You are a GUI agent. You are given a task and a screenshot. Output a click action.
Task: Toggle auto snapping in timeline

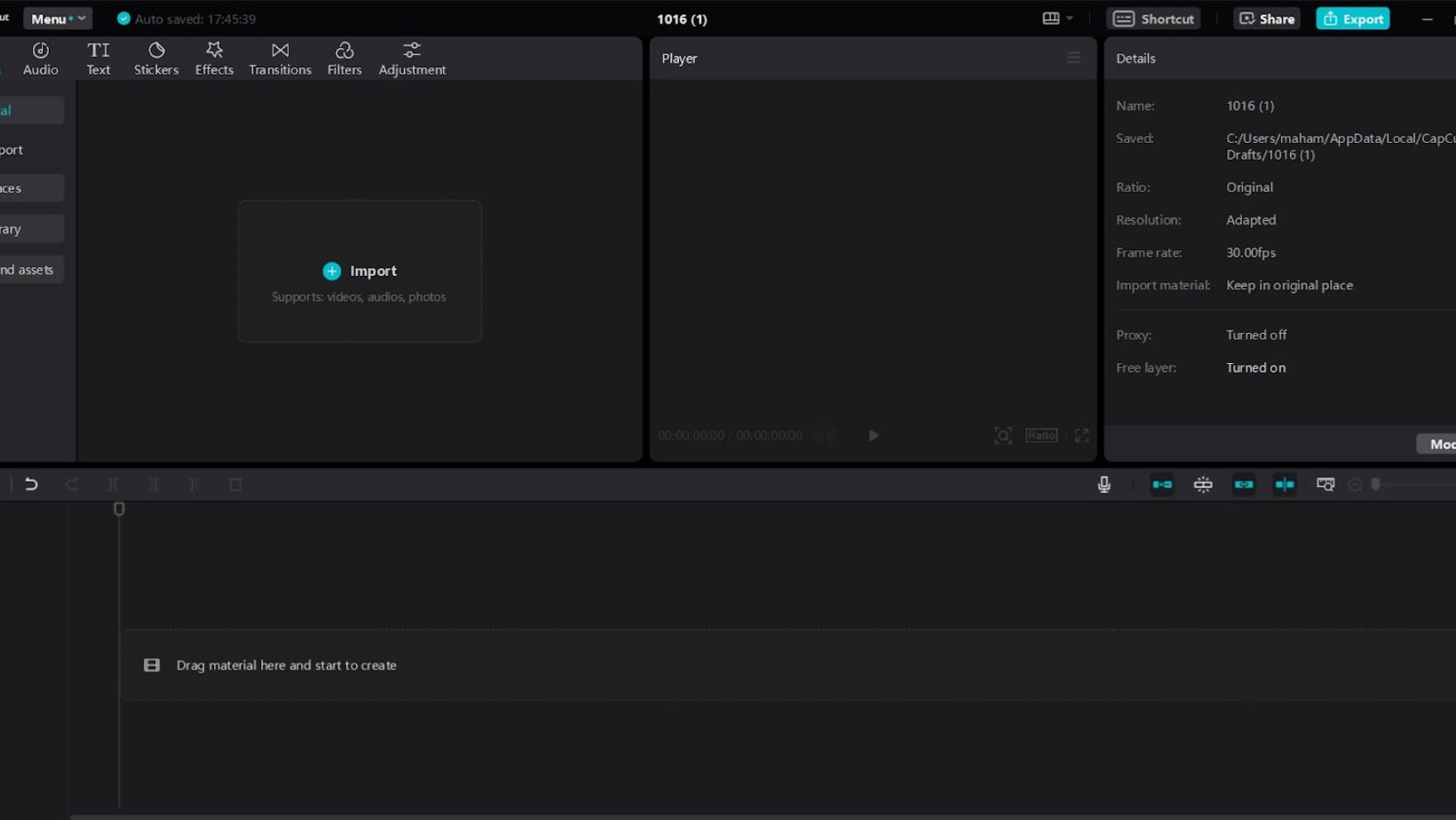click(x=1203, y=485)
